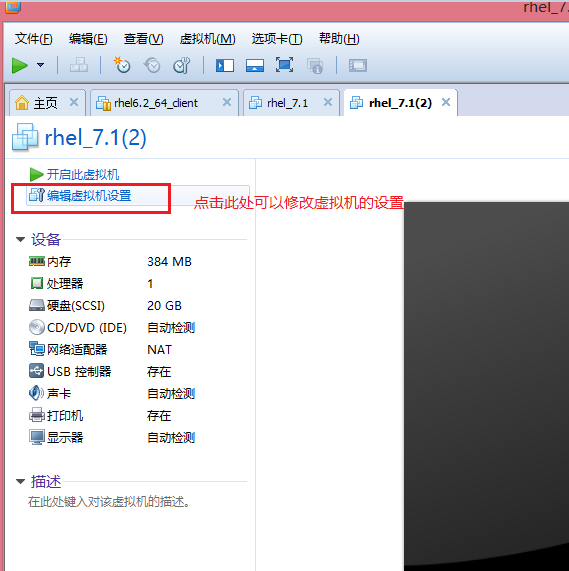This screenshot has width=569, height=571.
Task: Click in the VM description field
Action: point(109,502)
